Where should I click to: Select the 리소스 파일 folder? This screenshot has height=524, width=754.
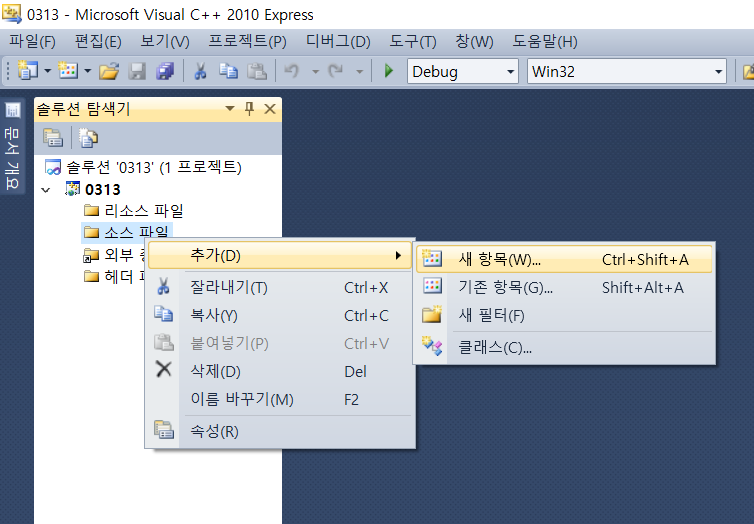[144, 211]
